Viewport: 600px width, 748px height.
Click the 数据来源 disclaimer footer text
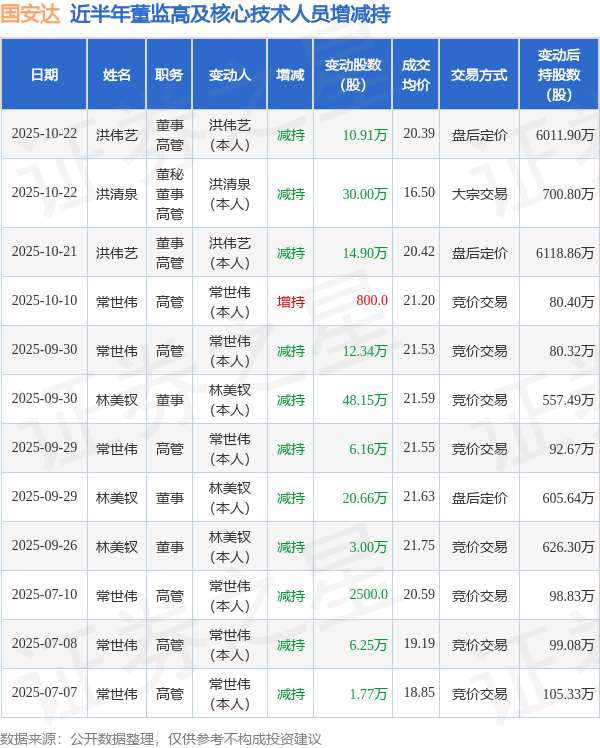(x=161, y=739)
